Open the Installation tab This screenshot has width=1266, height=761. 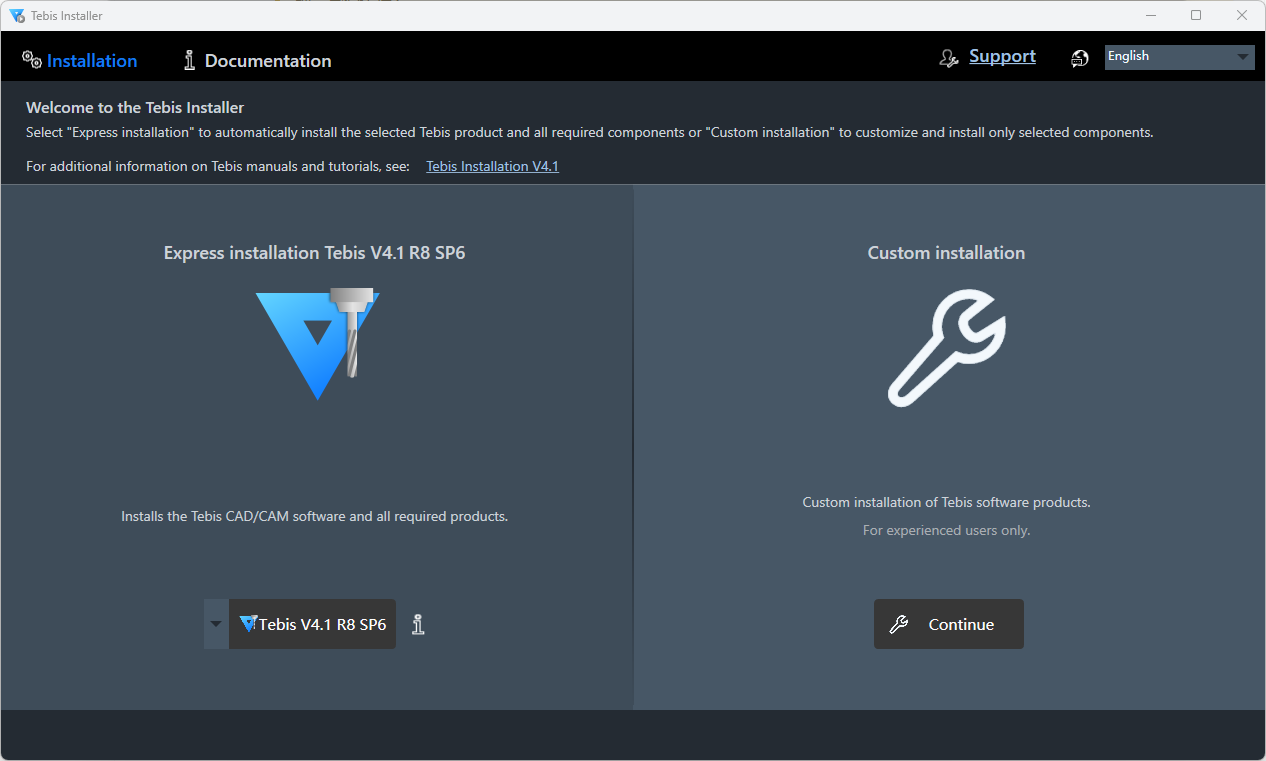(79, 61)
